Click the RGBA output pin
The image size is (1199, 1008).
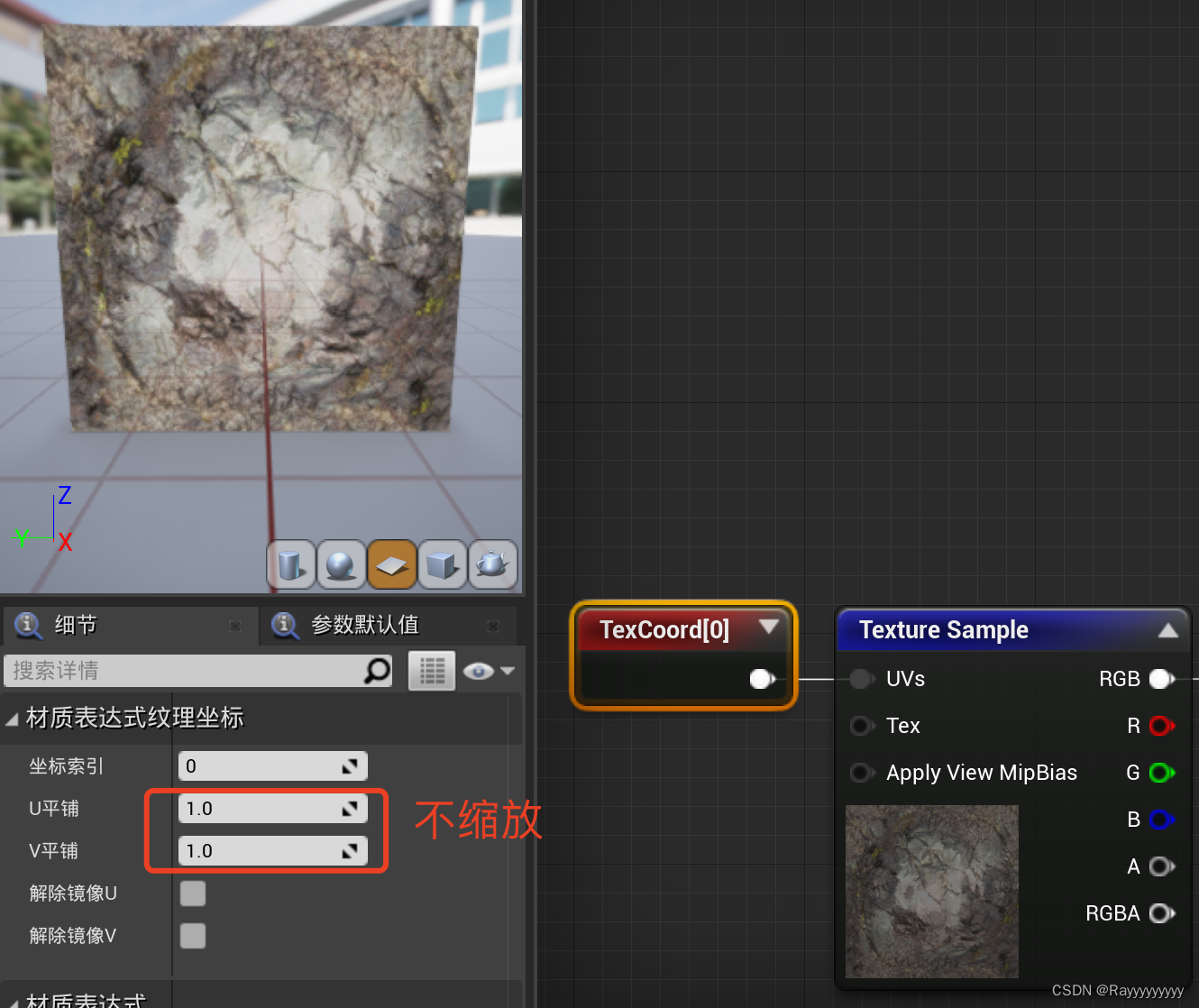tap(1162, 912)
